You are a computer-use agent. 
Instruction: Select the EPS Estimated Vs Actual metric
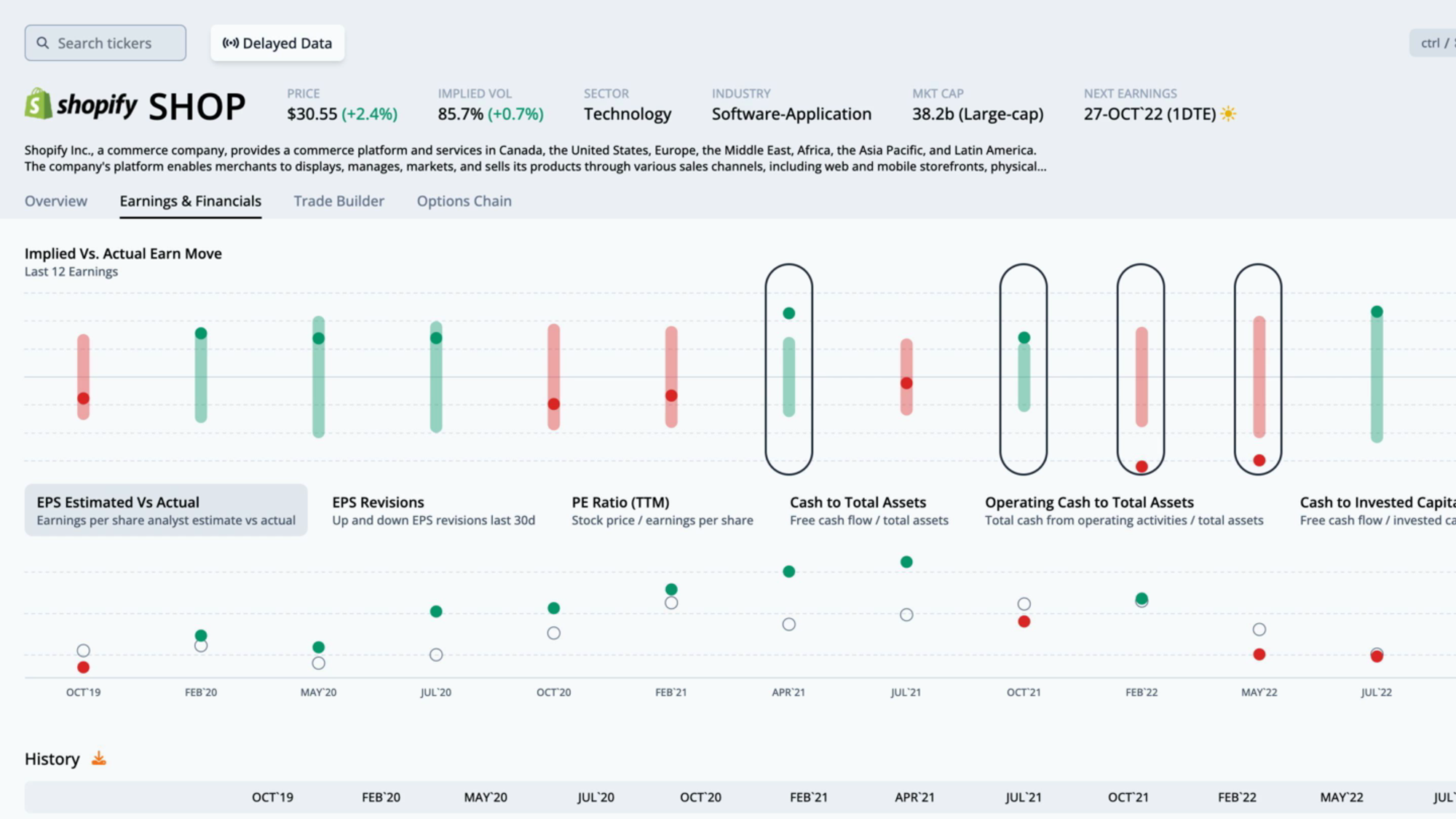coord(166,510)
